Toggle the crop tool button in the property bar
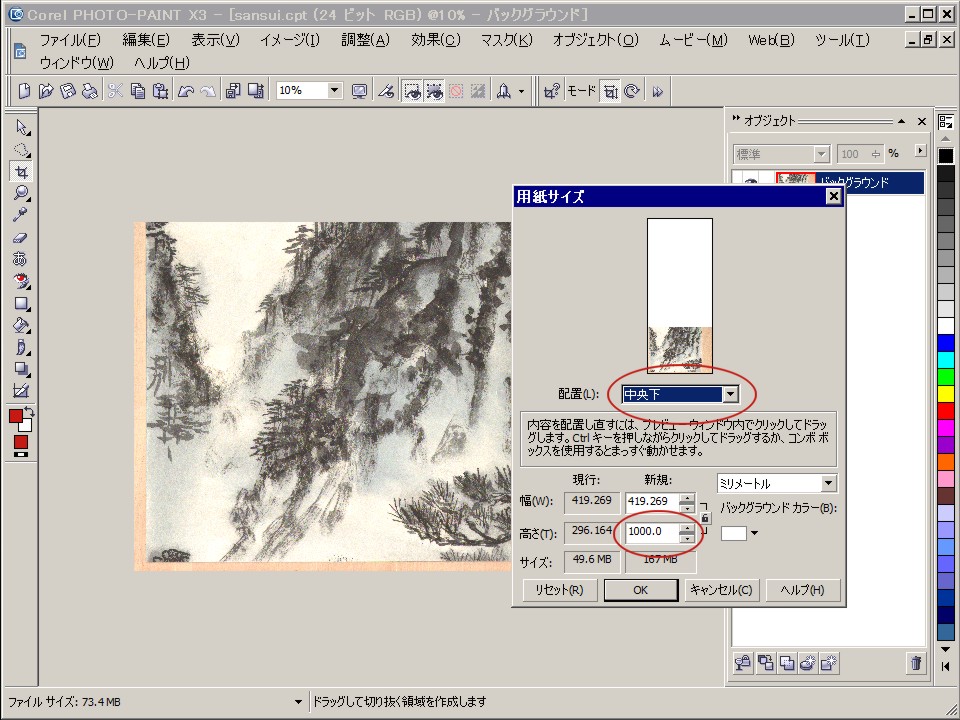 click(x=610, y=91)
